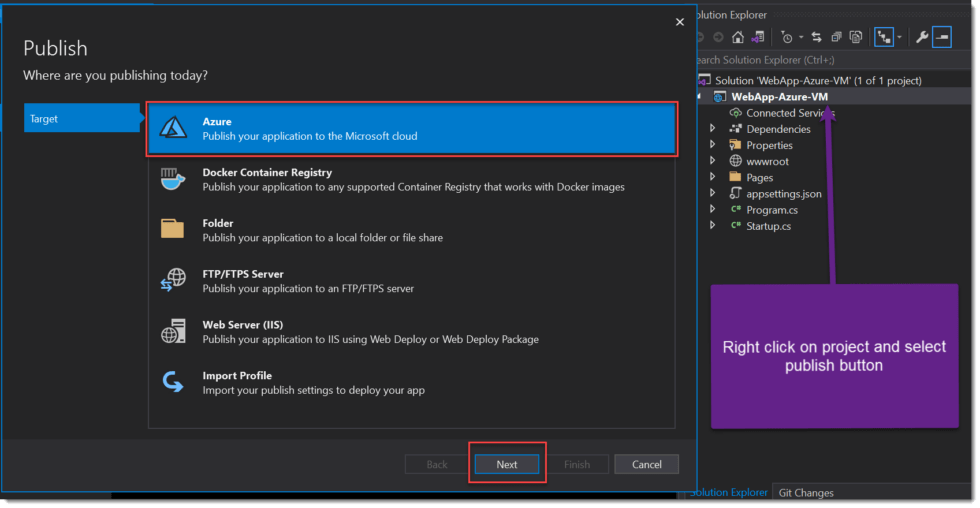
Task: Cancel the Publish dialog
Action: click(x=646, y=464)
